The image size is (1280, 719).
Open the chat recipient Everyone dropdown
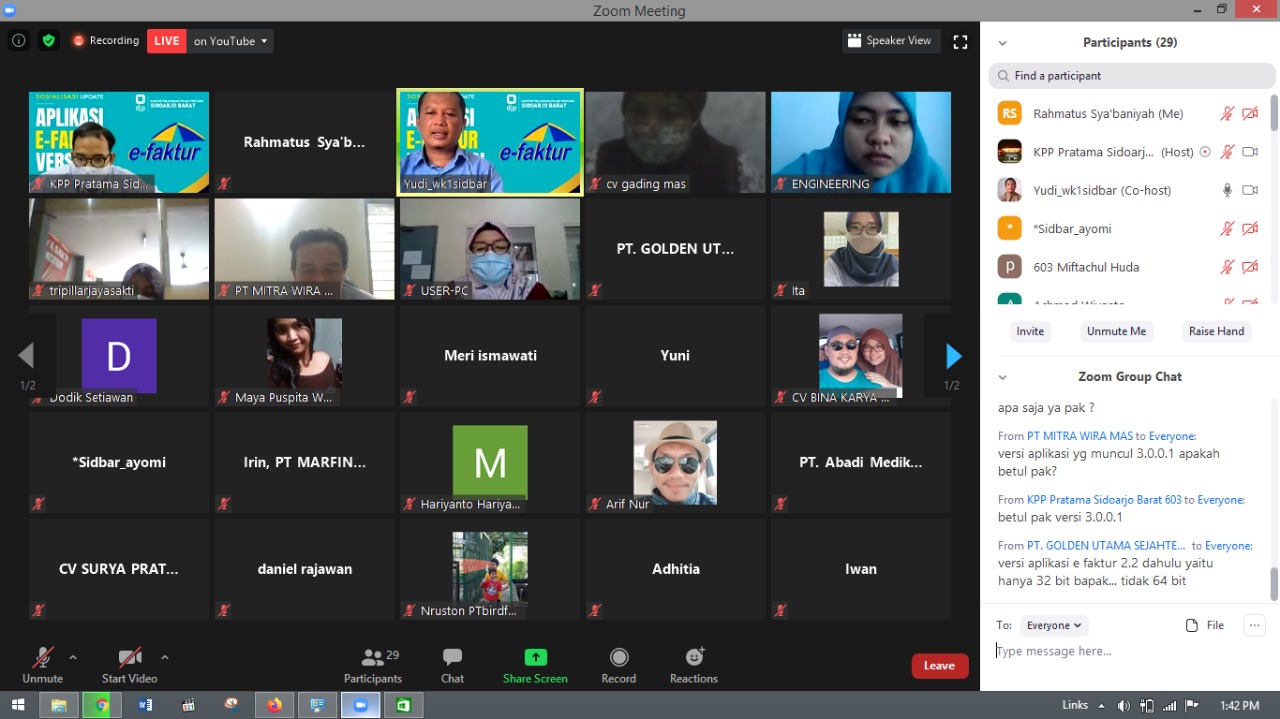(x=1053, y=625)
